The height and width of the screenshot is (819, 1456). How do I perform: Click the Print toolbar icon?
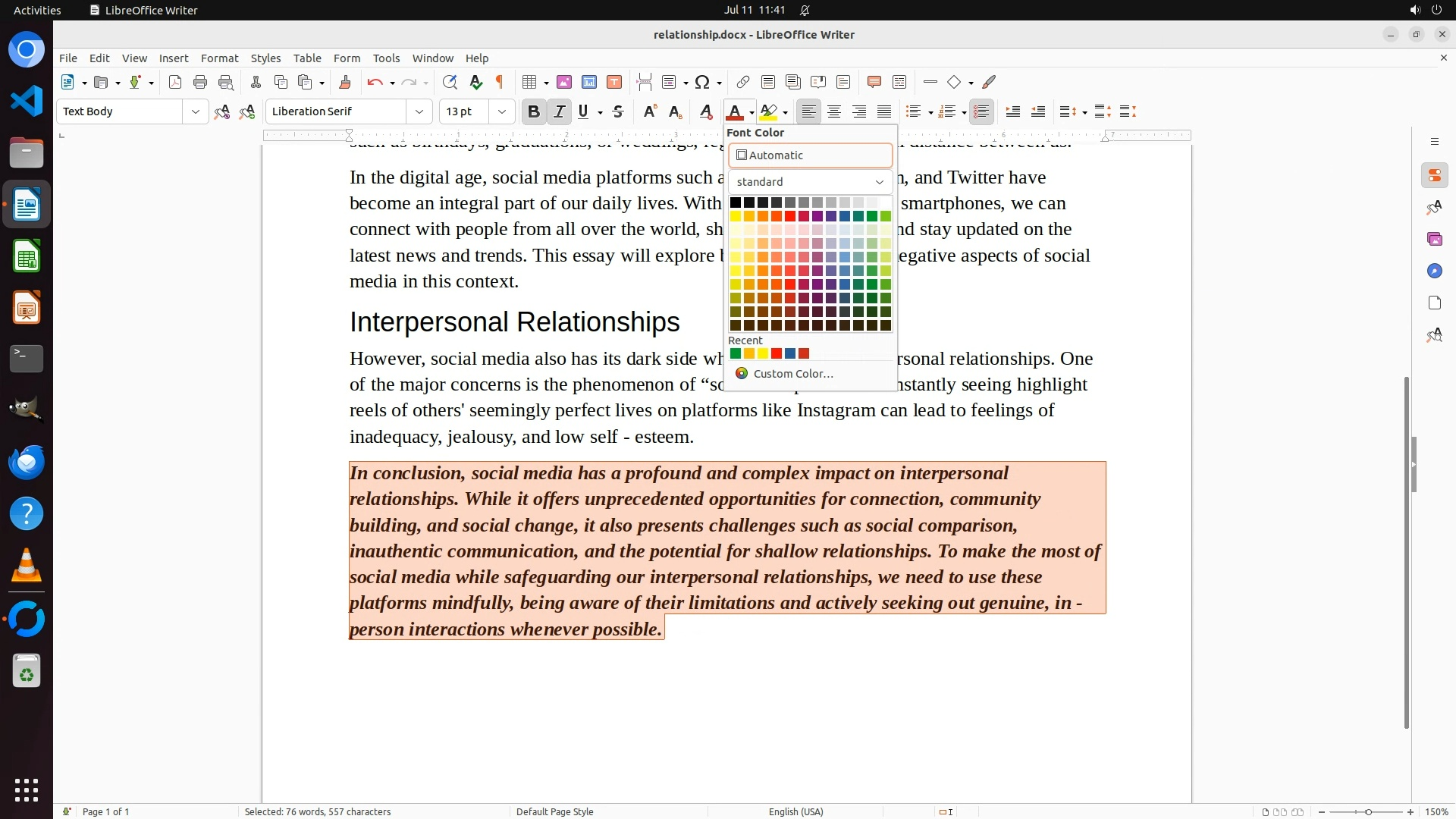tap(200, 83)
